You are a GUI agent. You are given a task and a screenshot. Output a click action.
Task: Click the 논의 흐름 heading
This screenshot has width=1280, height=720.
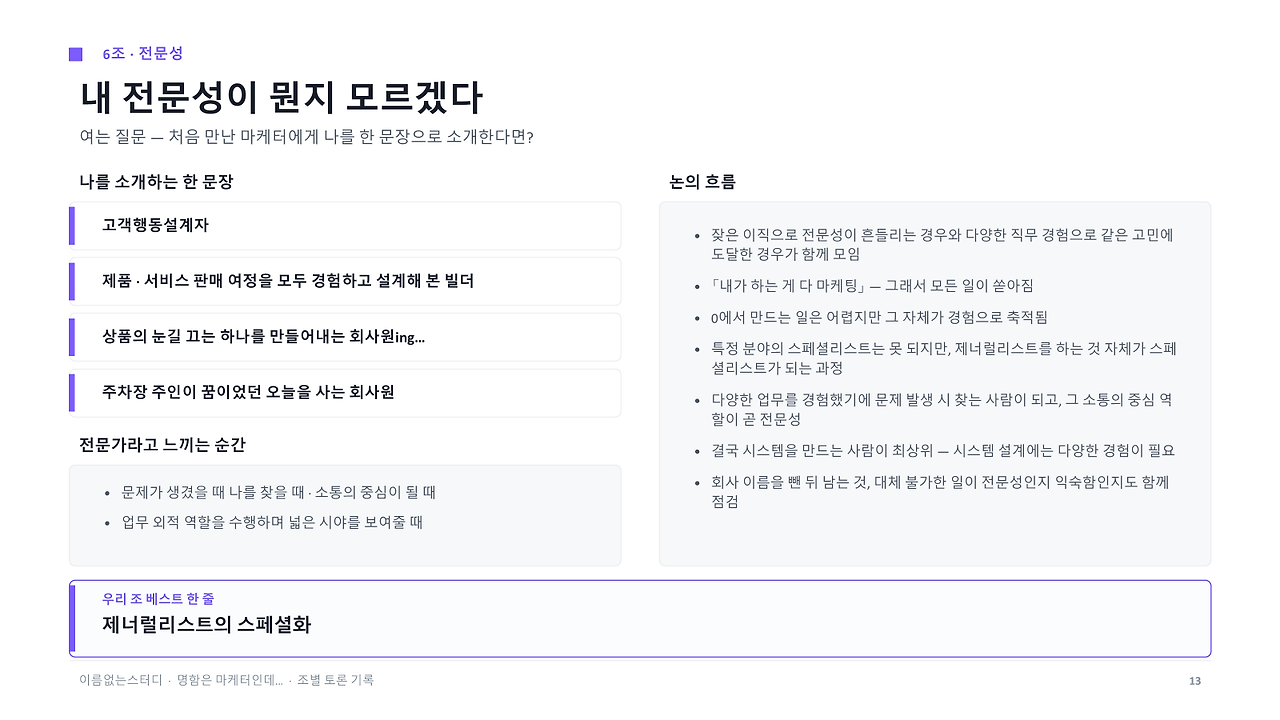702,182
